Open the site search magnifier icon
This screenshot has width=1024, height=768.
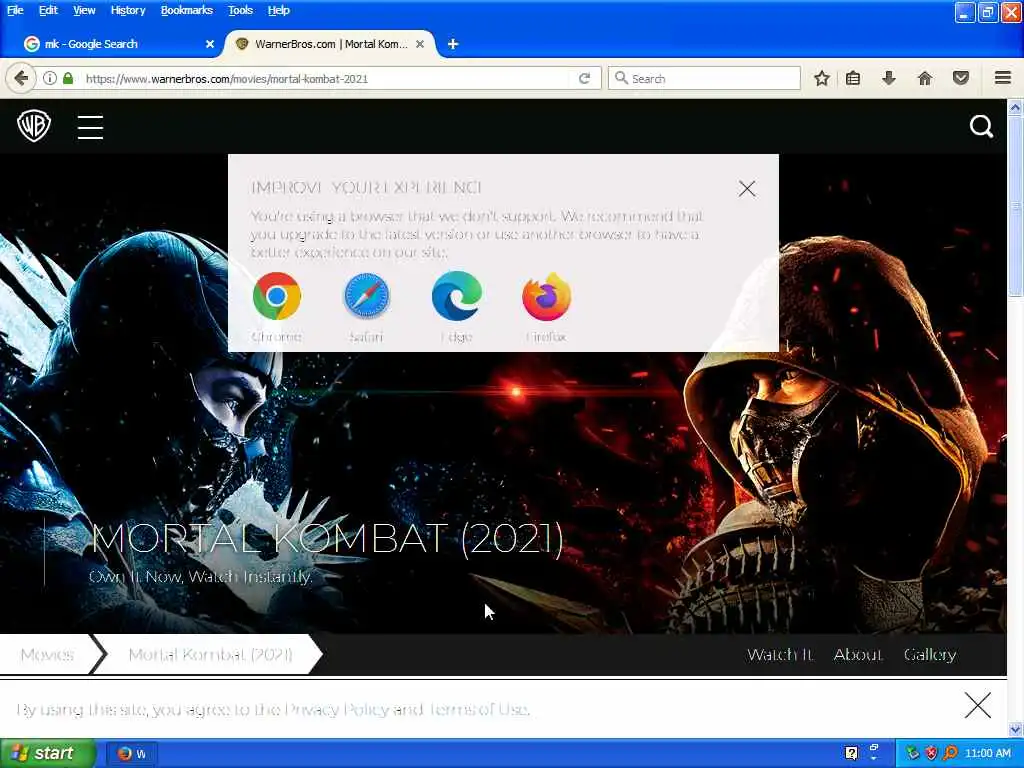pyautogui.click(x=981, y=126)
